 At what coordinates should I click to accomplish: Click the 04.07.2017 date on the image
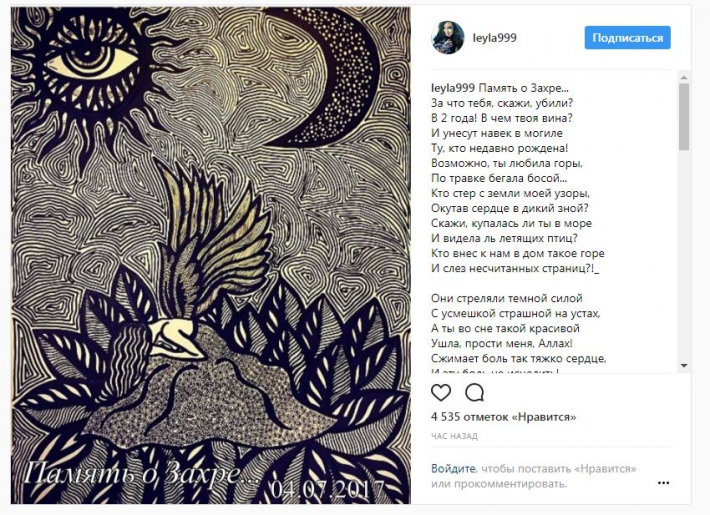[x=328, y=490]
